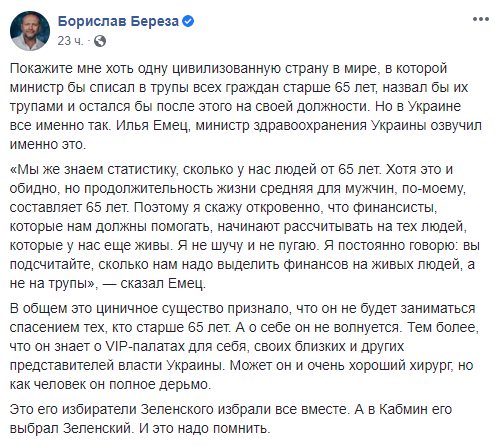Image resolution: width=497 pixels, height=446 pixels.
Task: Click the paragraph starting 'В общем это циничное'
Action: click(x=244, y=346)
